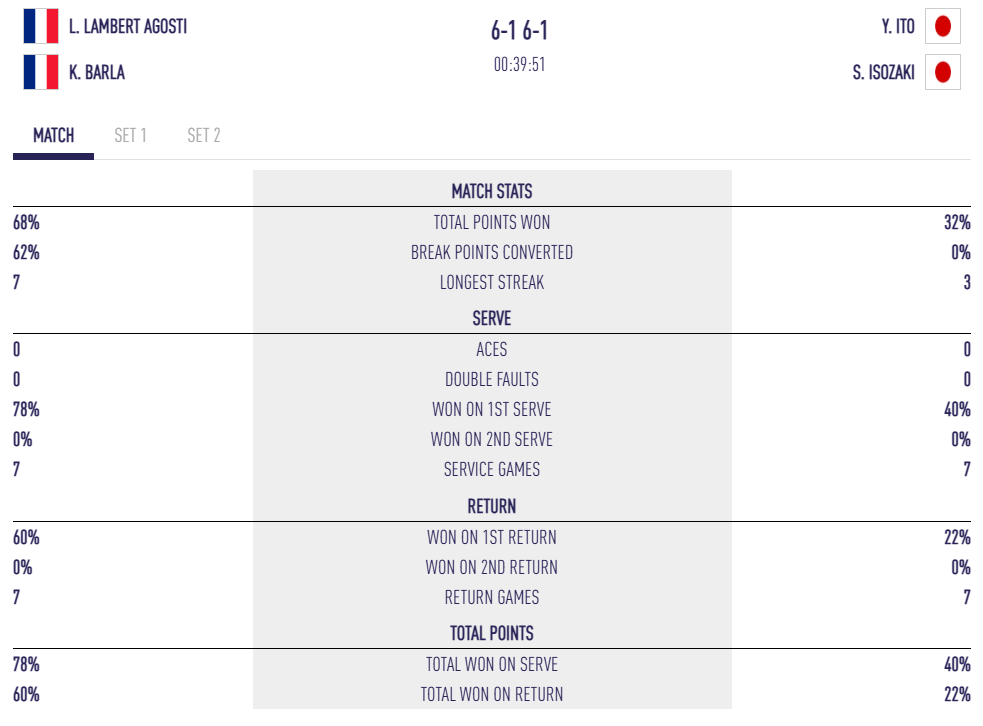Click Japanese flag beside S. Isozaki

[942, 72]
